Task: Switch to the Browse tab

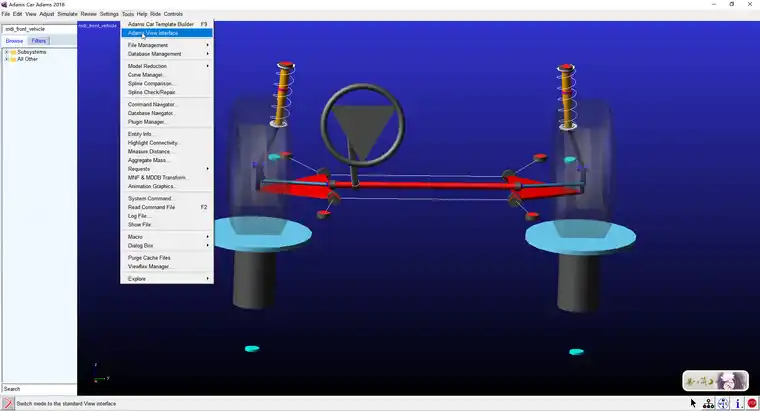Action: pyautogui.click(x=15, y=41)
